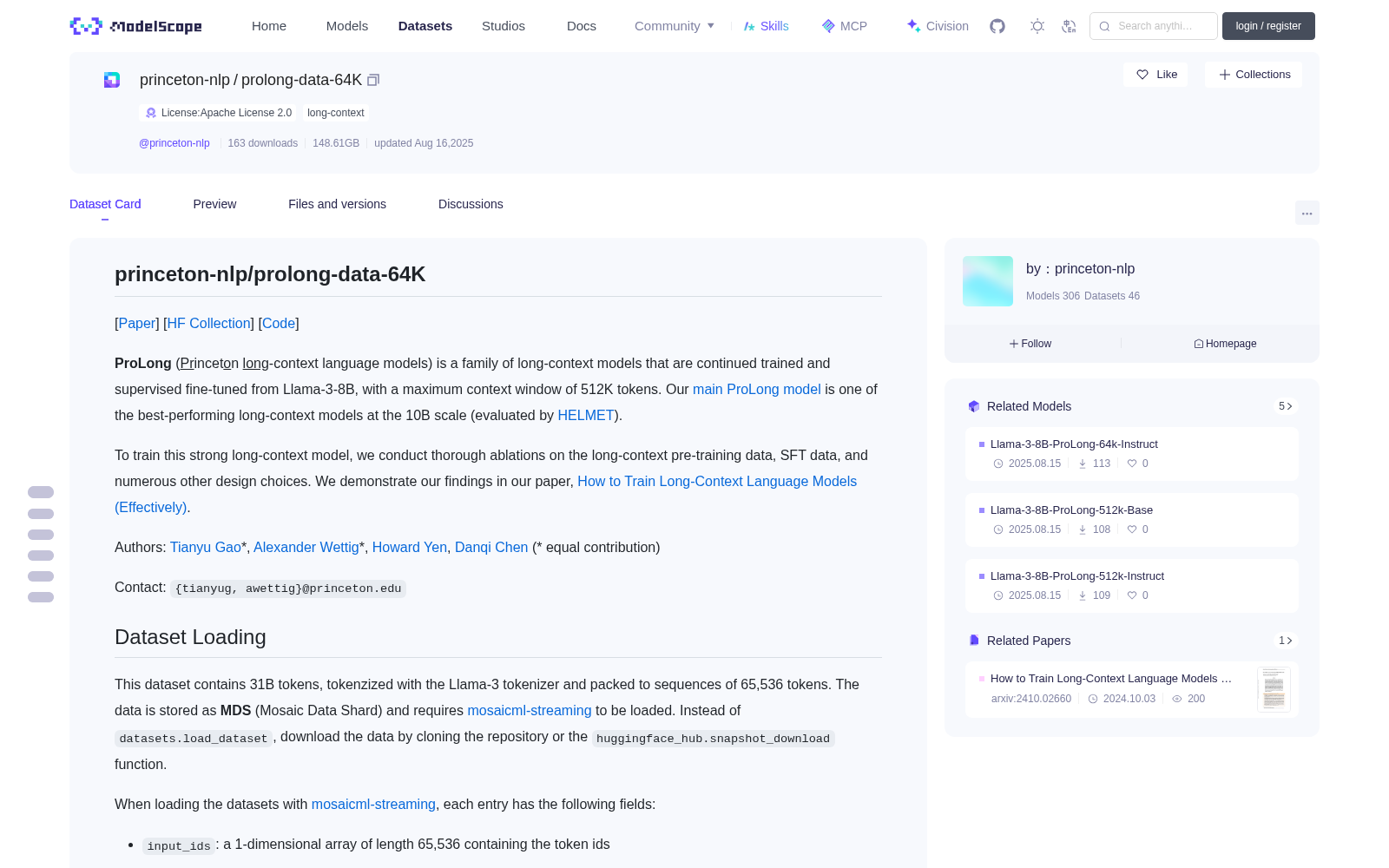Click the dataset avatar icon beside princeton-nlp
The height and width of the screenshot is (868, 1389).
click(x=112, y=80)
